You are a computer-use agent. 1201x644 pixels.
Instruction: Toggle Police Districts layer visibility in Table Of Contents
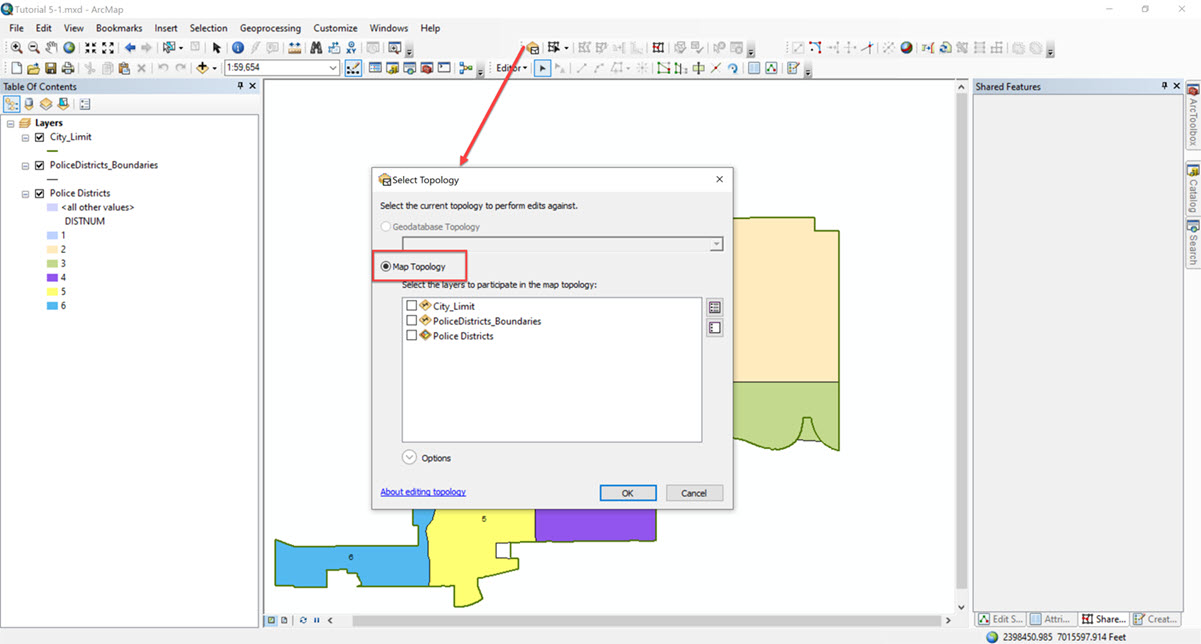(x=40, y=193)
